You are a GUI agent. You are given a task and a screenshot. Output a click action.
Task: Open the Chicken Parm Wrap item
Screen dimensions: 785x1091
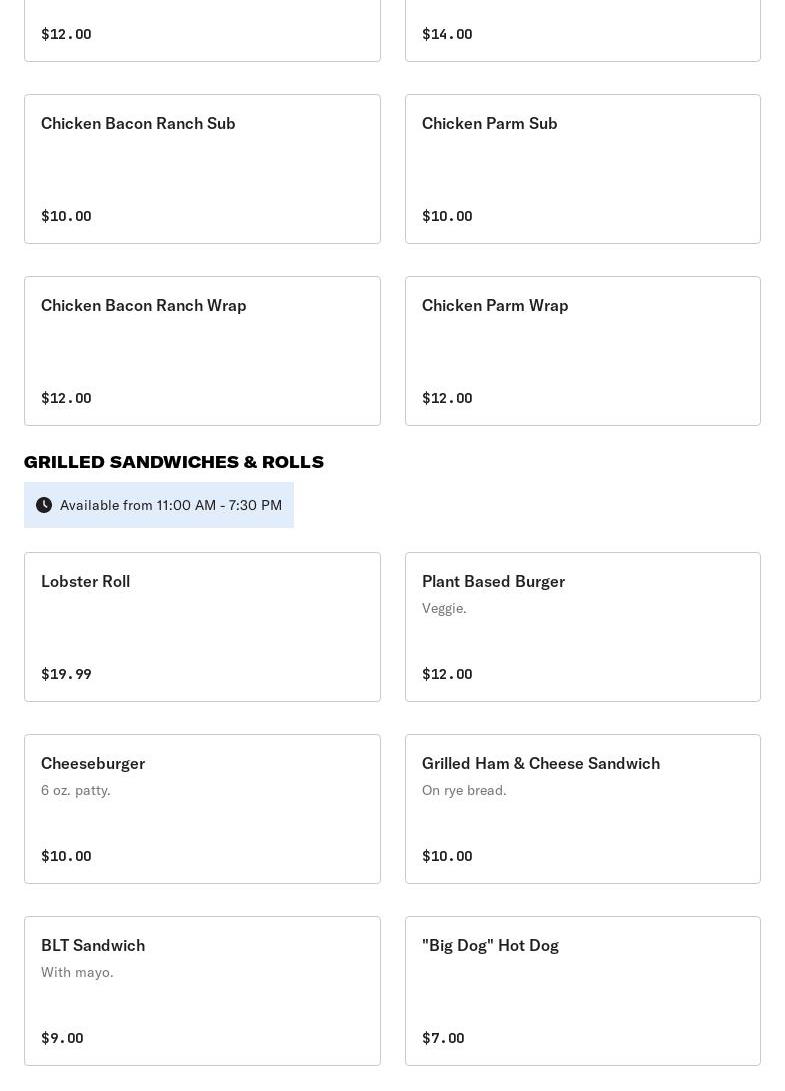(x=582, y=351)
